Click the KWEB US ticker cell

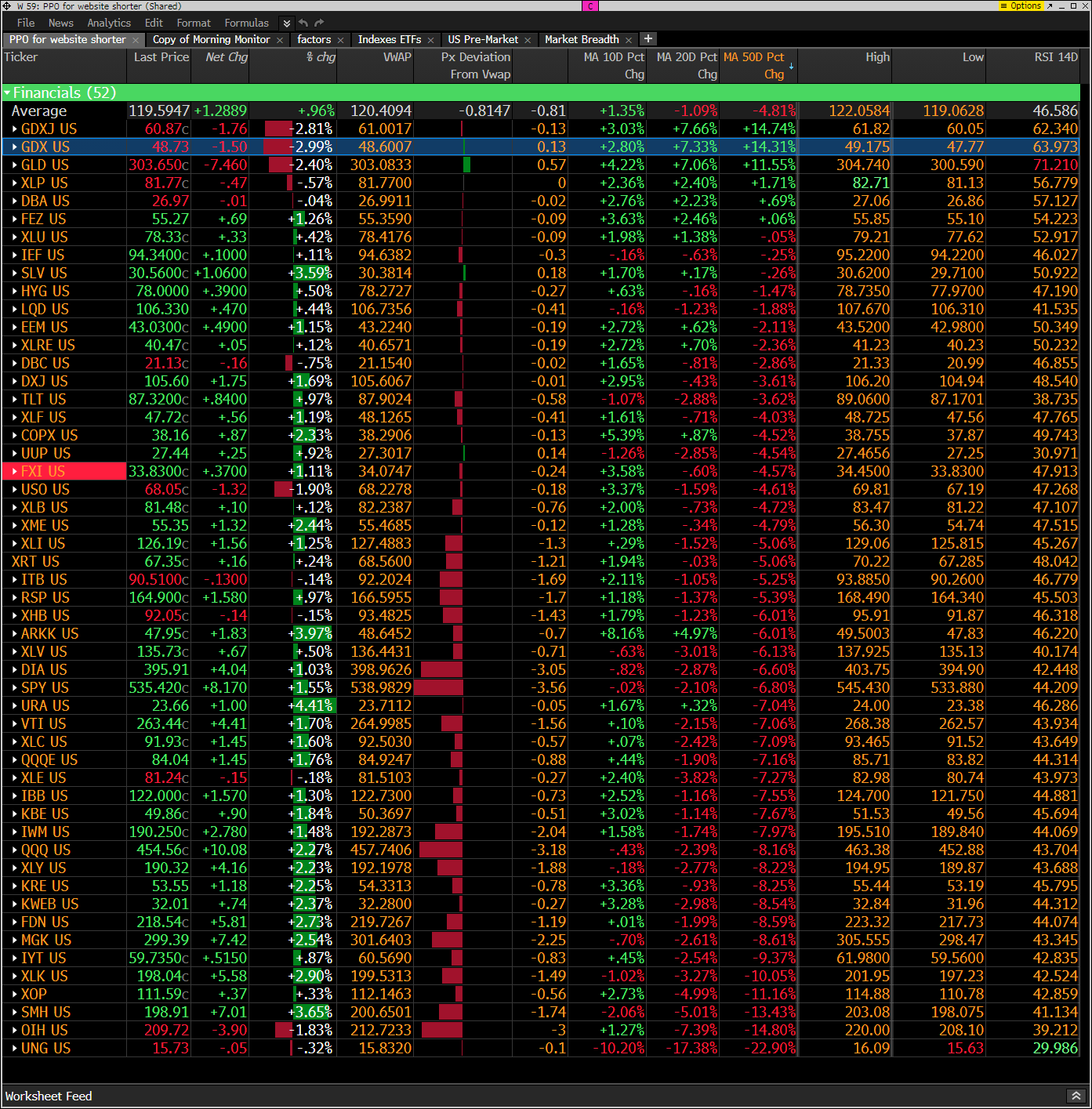(x=63, y=904)
